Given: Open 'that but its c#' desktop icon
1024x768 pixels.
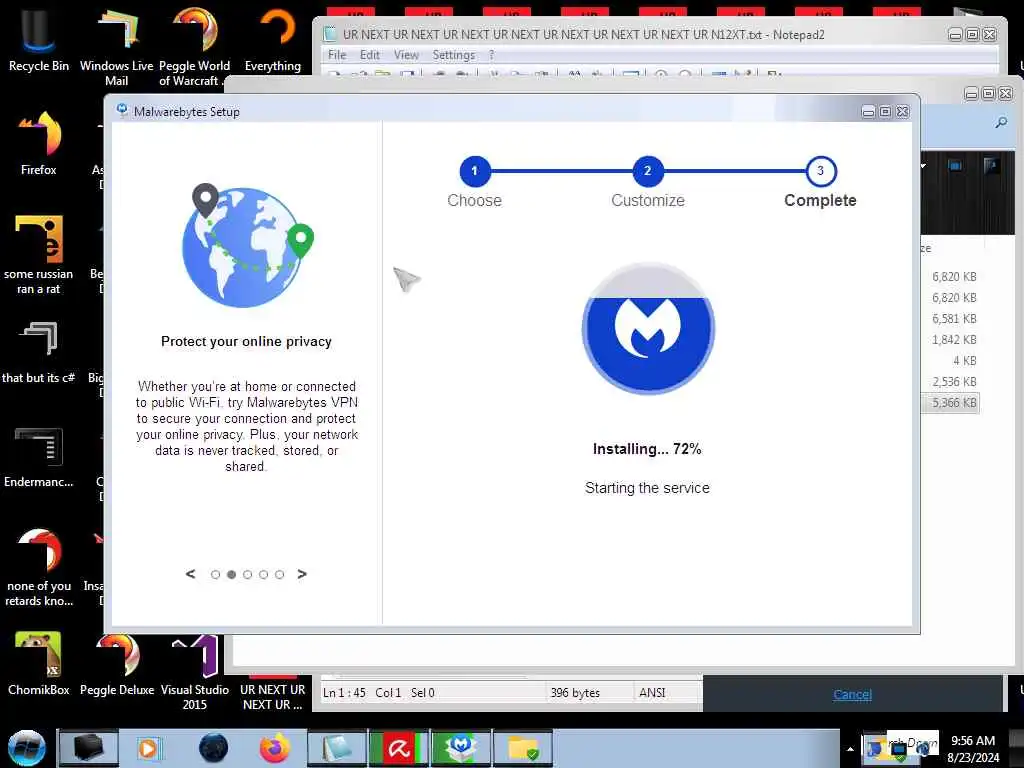Looking at the screenshot, I should (38, 351).
